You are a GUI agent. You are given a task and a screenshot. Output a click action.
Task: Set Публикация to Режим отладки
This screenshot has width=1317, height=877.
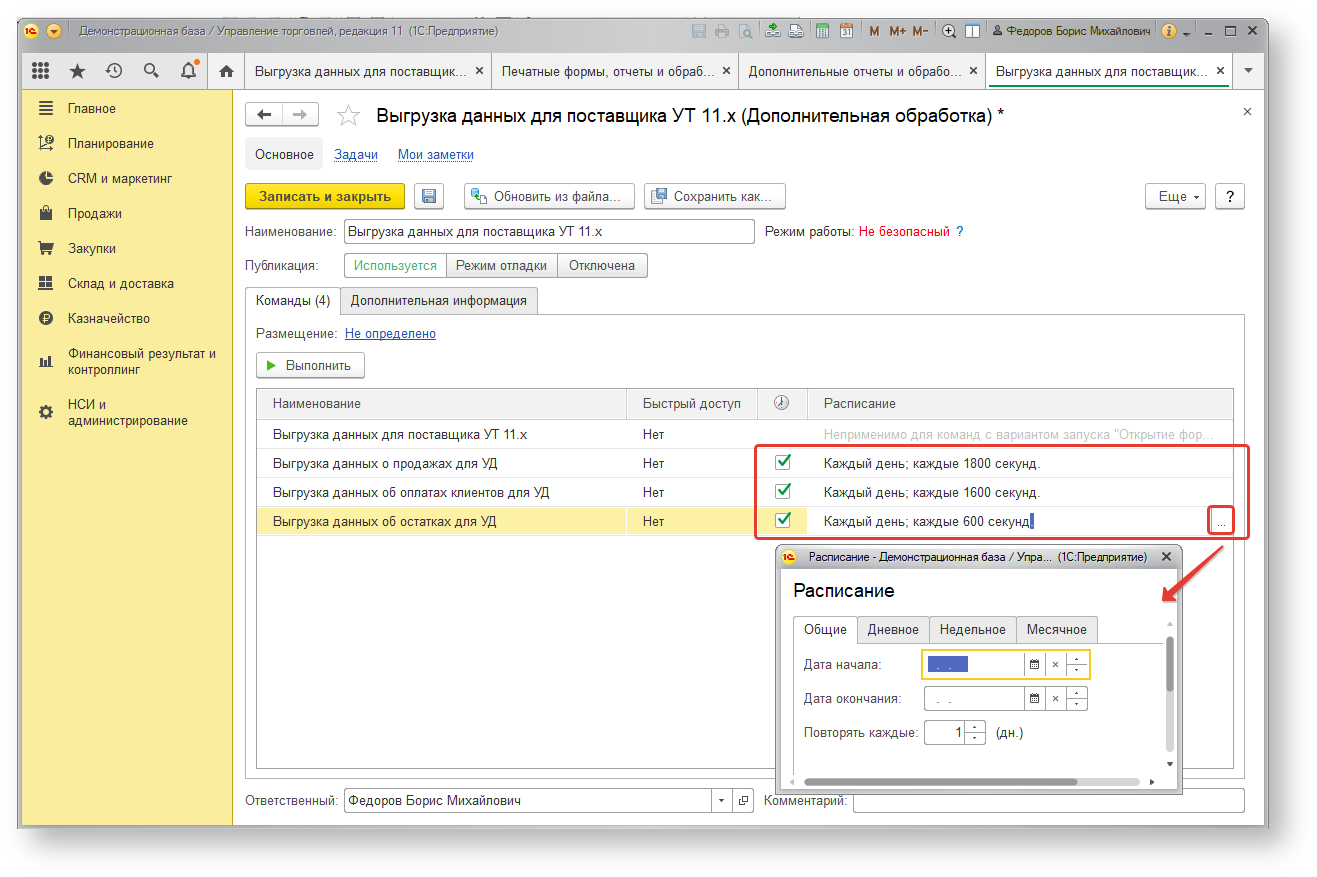(x=501, y=266)
